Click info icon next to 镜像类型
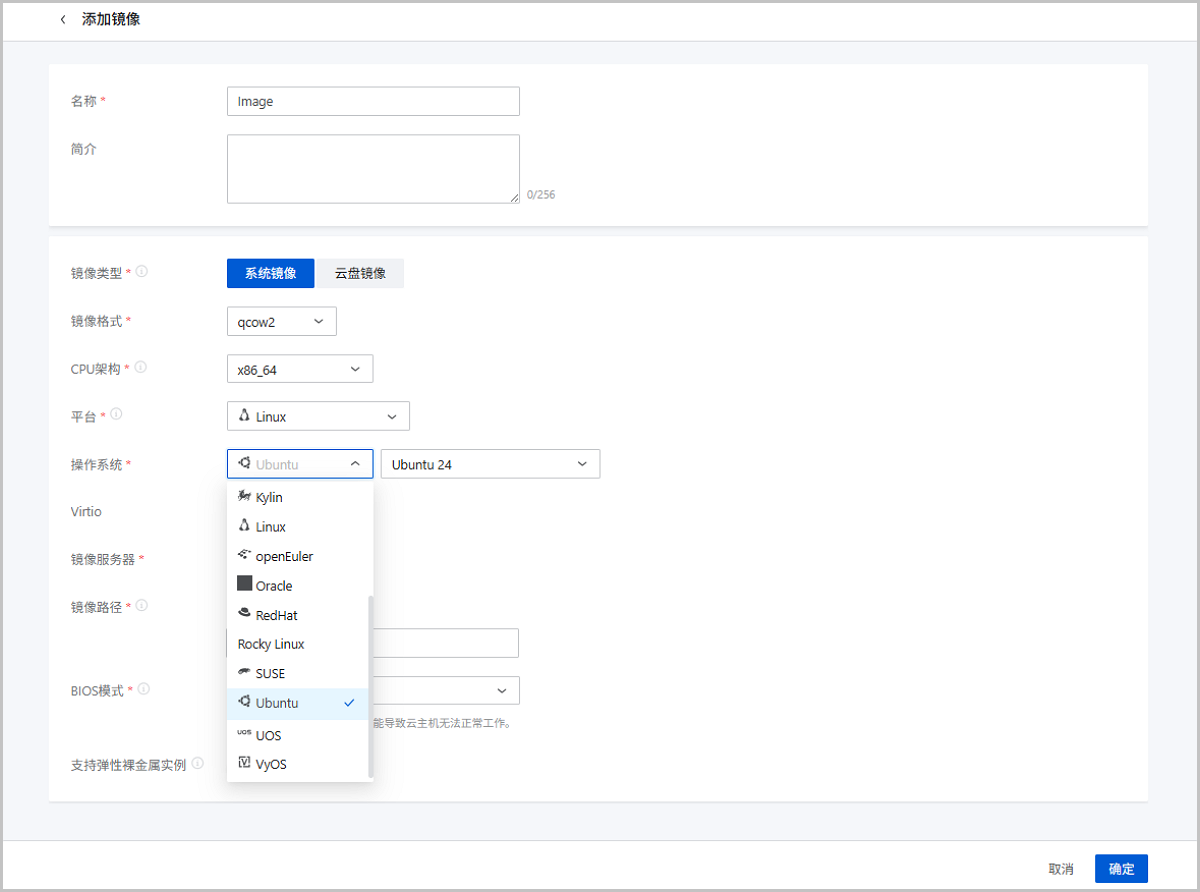The width and height of the screenshot is (1200, 892). 142,272
